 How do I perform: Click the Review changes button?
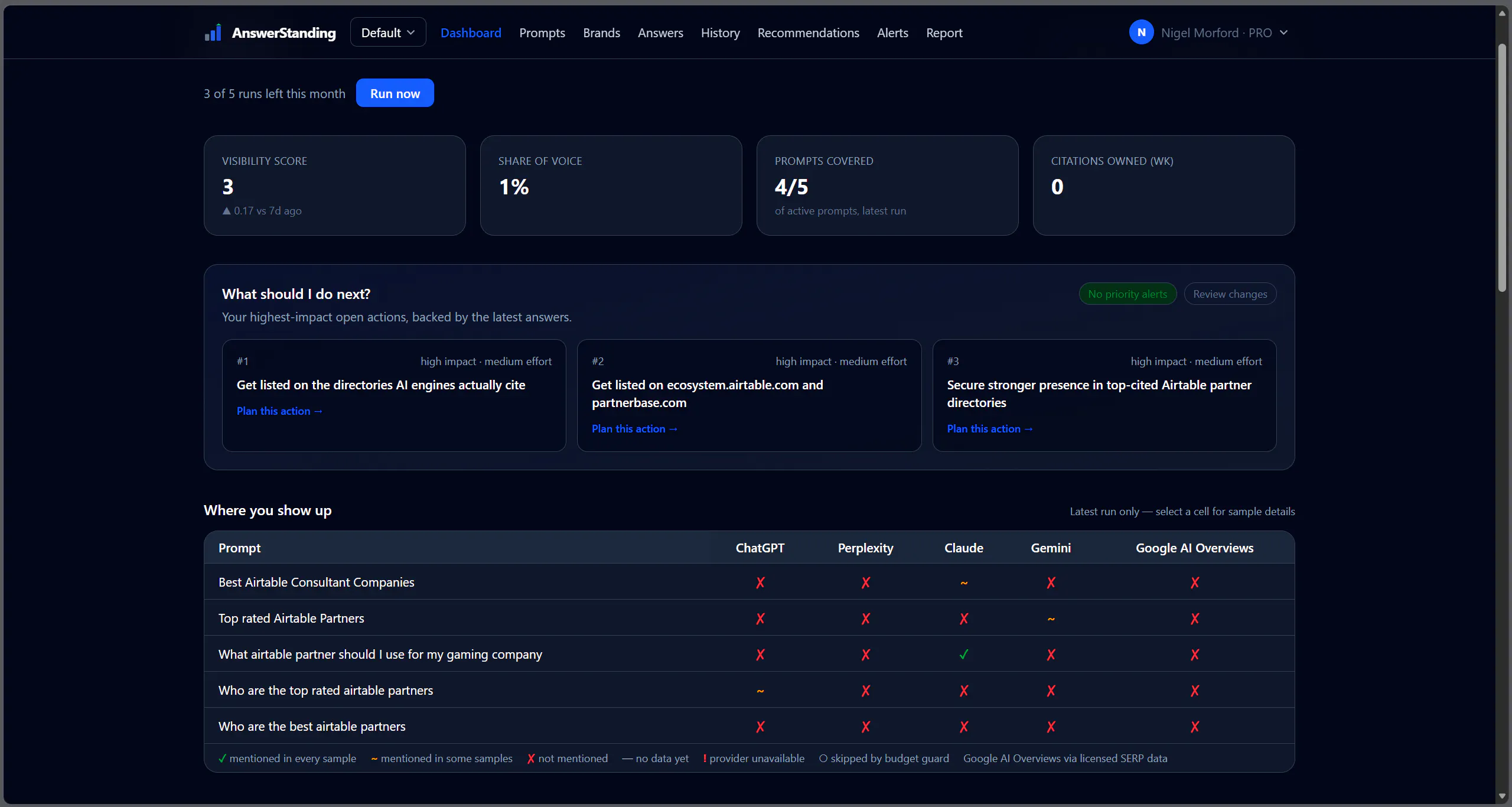click(1230, 294)
